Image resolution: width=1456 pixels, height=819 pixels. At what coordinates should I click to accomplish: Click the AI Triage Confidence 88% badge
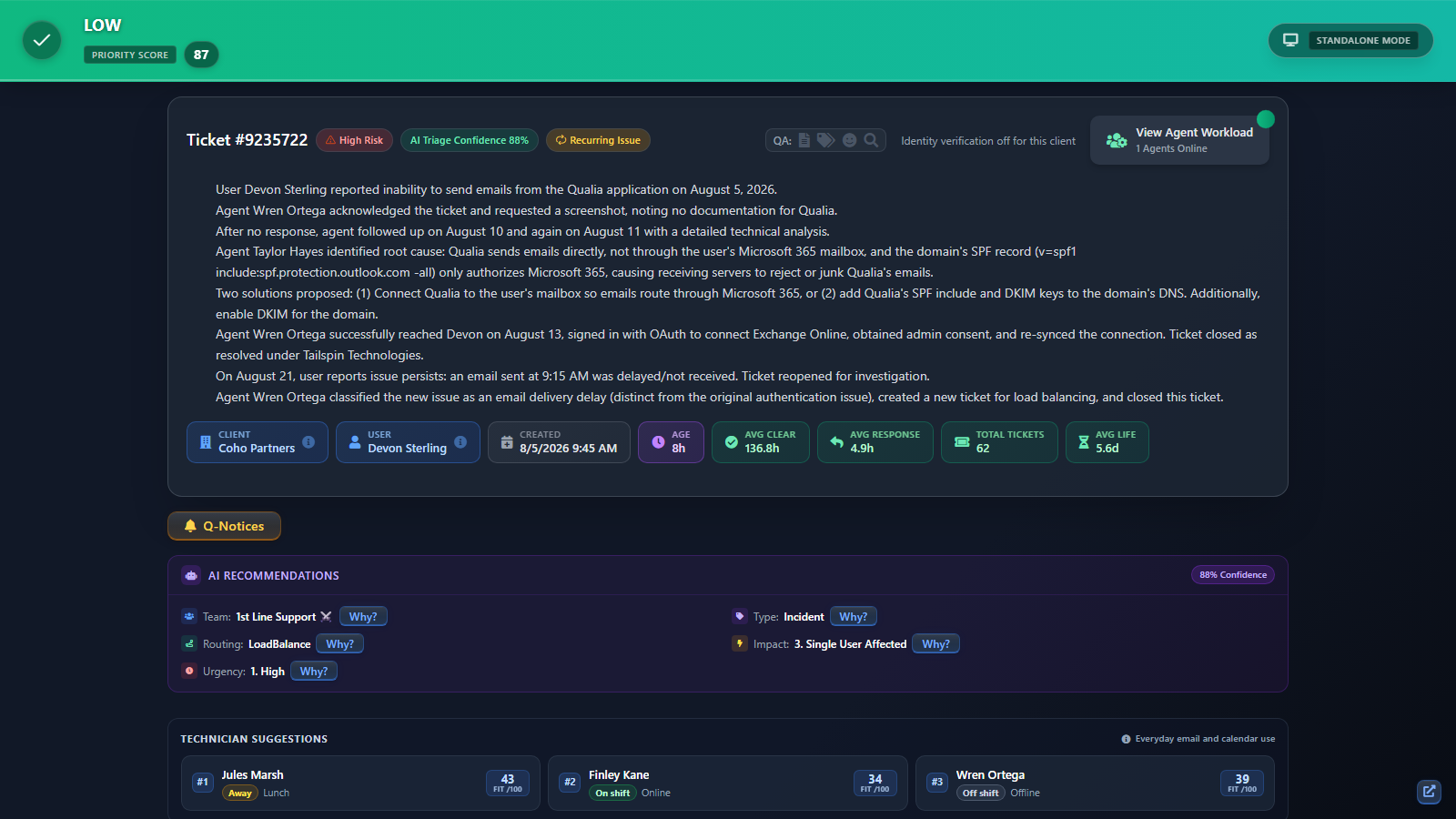click(470, 140)
